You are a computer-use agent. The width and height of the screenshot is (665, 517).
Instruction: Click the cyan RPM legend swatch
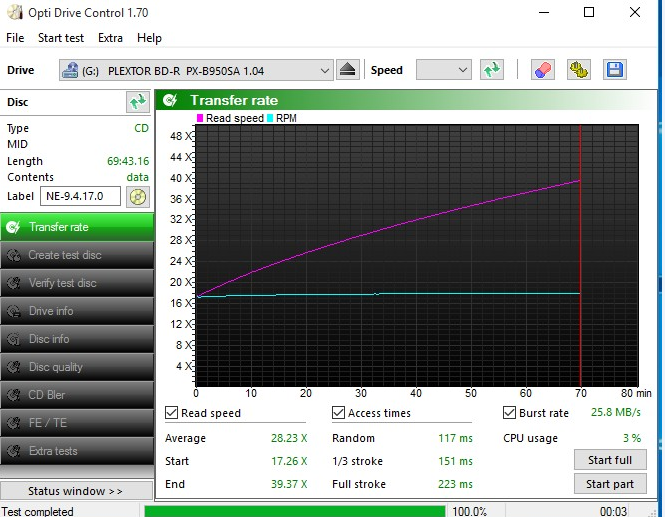(270, 118)
